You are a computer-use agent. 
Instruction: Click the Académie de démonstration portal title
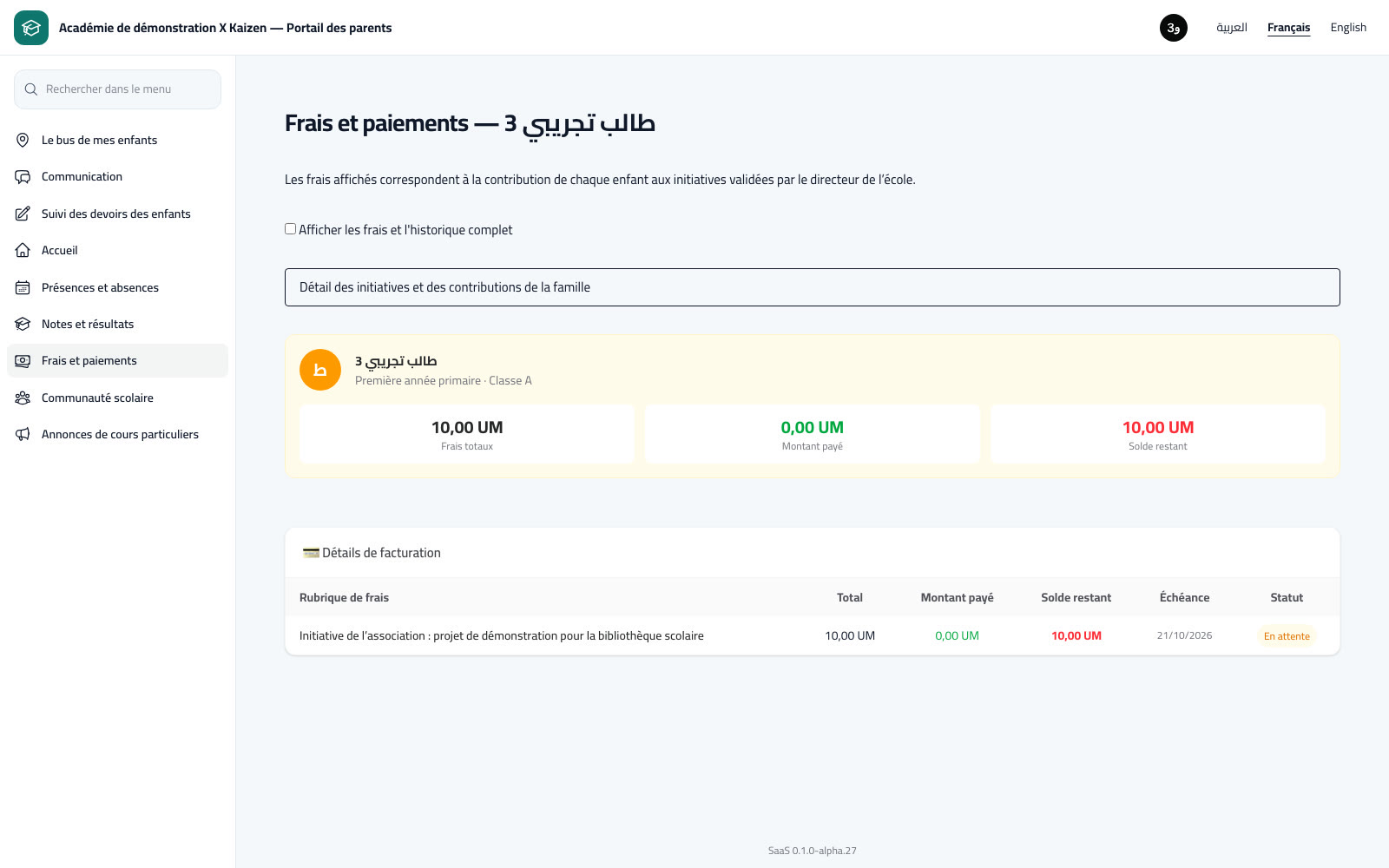225,28
